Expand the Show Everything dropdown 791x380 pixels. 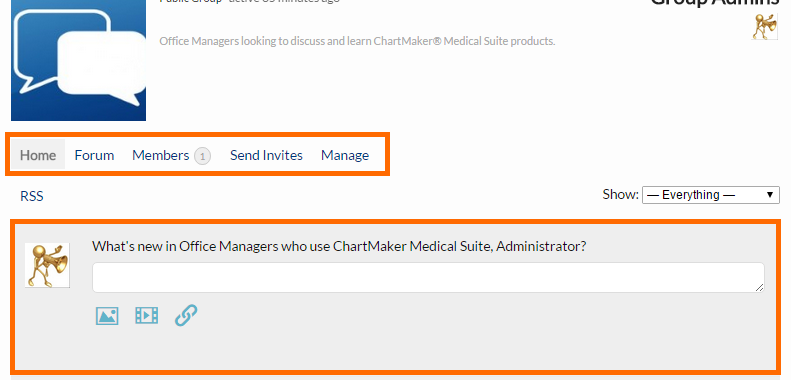coord(710,195)
